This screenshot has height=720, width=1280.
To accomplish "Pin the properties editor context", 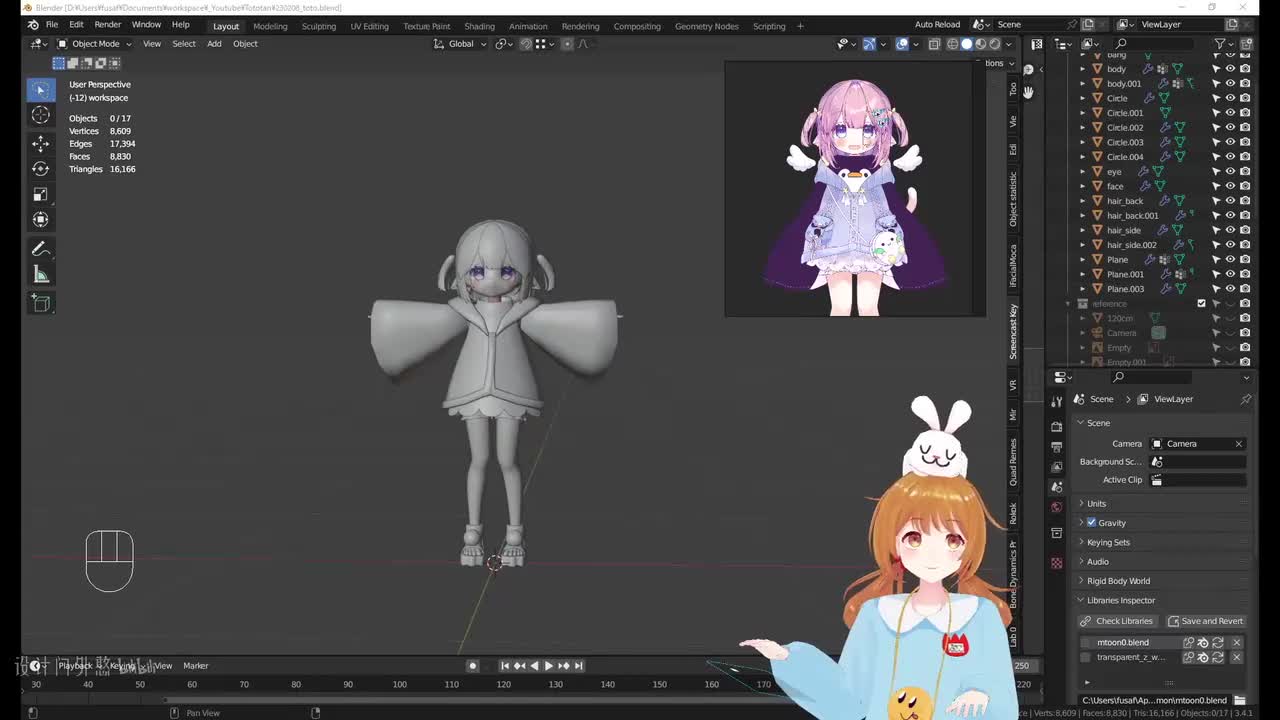I will pyautogui.click(x=1246, y=399).
